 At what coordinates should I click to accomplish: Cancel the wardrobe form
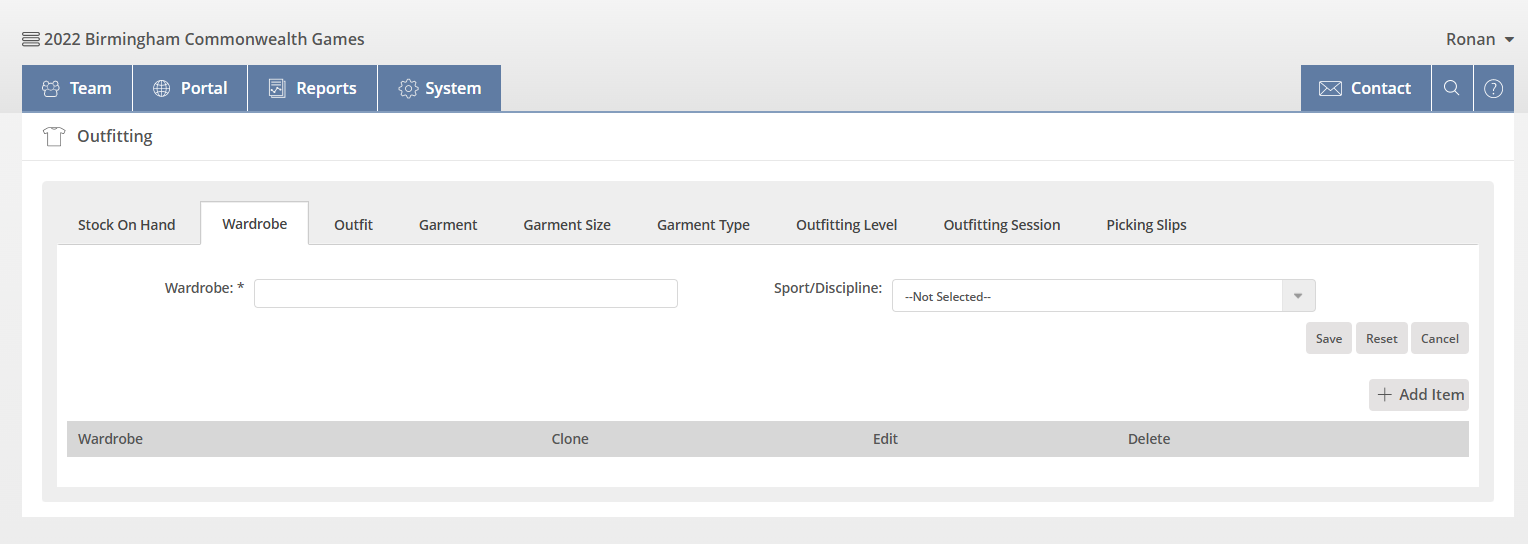click(1439, 338)
